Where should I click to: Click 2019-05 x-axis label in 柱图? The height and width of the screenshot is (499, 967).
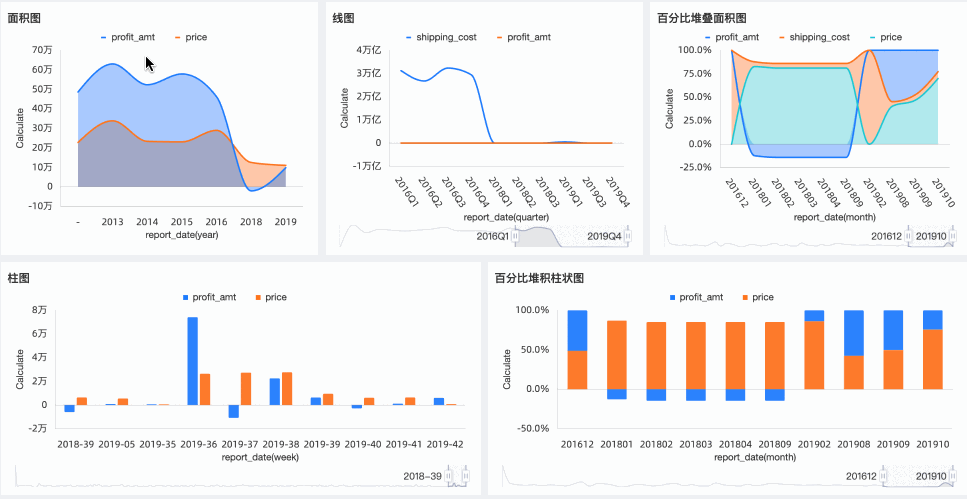tap(117, 444)
